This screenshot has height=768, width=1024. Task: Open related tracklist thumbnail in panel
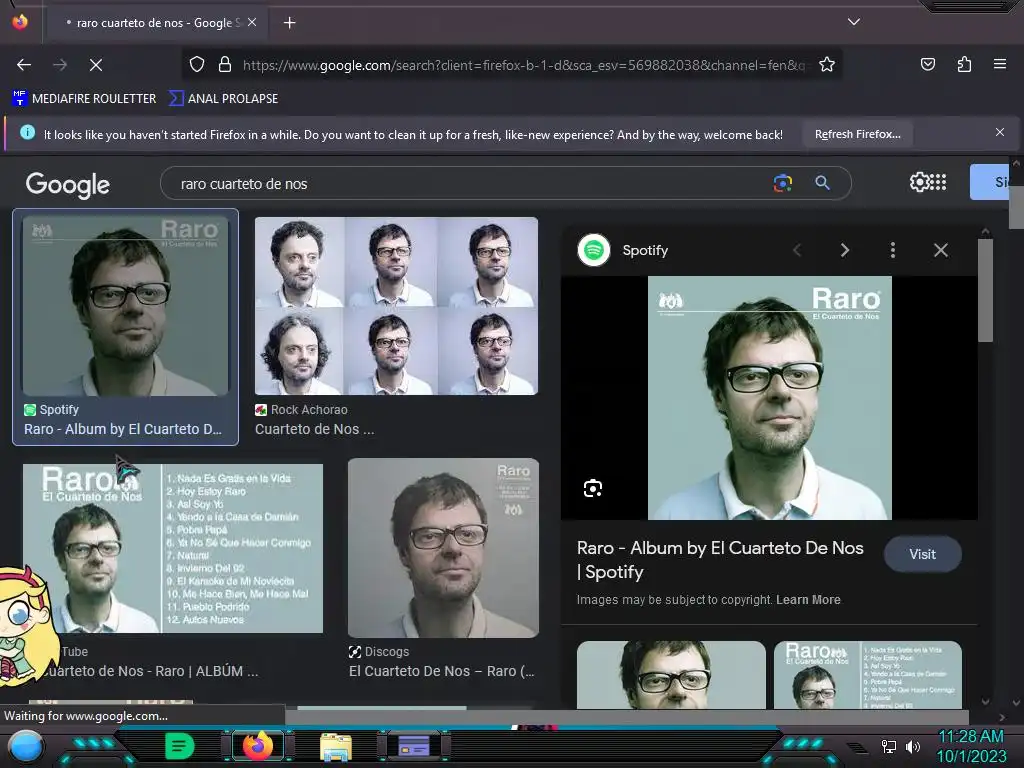[x=868, y=675]
